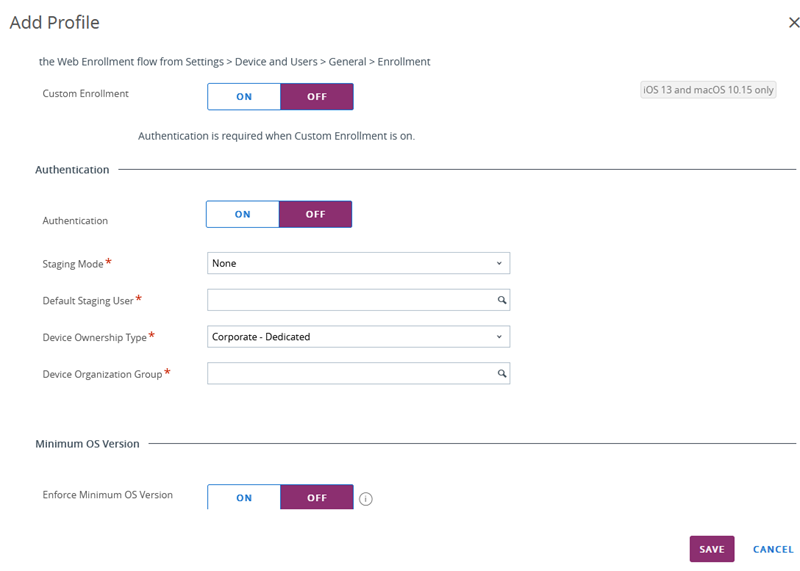Image resolution: width=800 pixels, height=571 pixels.
Task: Close the Add Profile dialog with X
Action: tap(793, 22)
